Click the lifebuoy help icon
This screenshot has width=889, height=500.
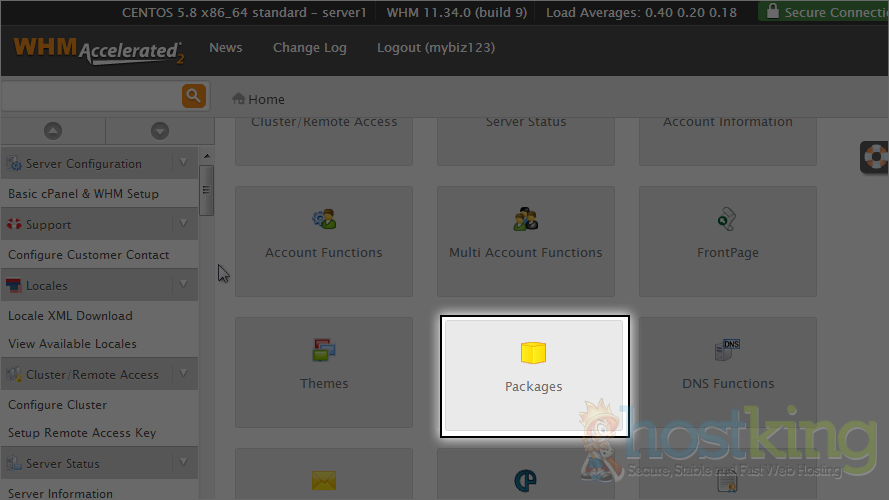point(876,158)
